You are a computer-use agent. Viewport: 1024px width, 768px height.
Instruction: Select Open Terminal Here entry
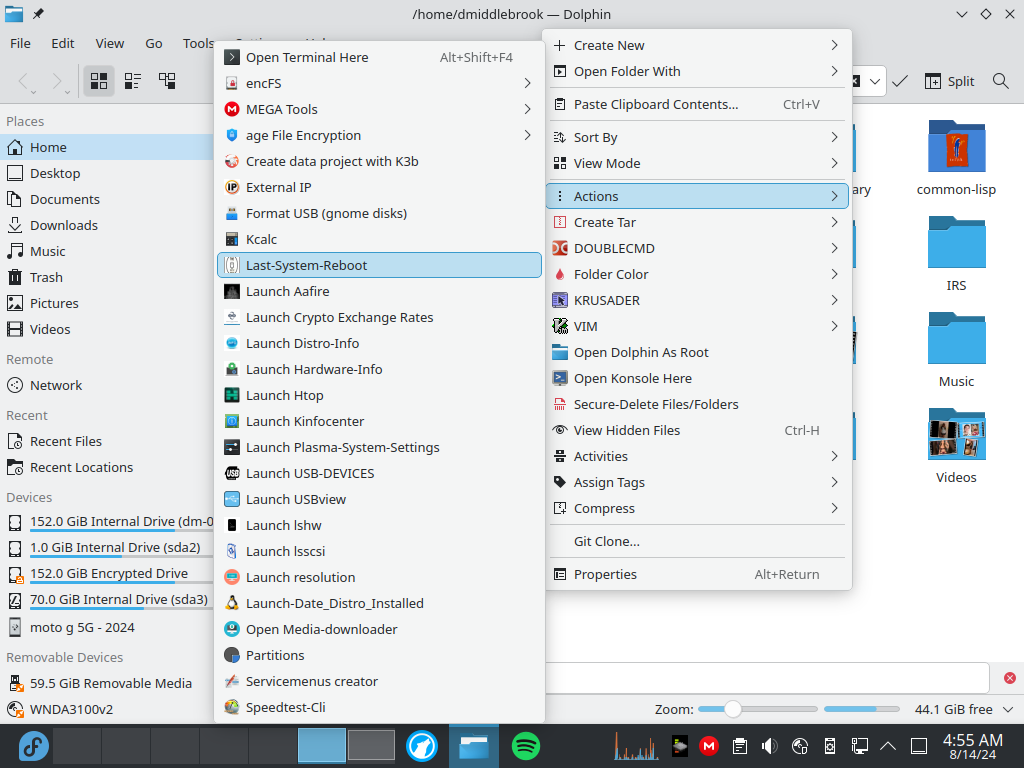379,57
